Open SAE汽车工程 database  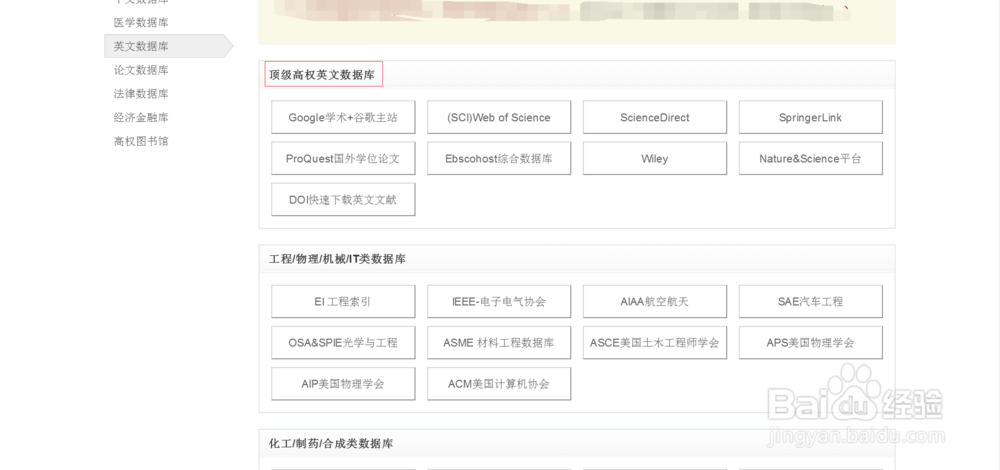coord(811,302)
